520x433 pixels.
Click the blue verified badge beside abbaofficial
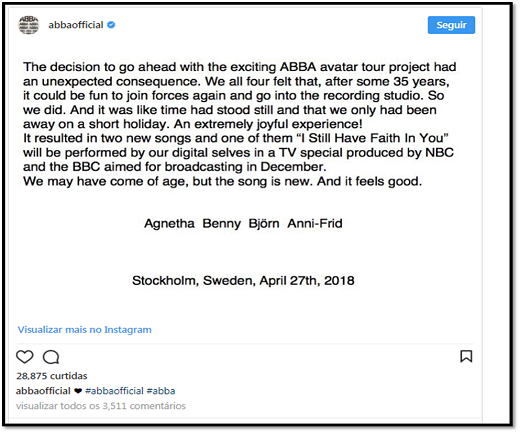pos(111,25)
